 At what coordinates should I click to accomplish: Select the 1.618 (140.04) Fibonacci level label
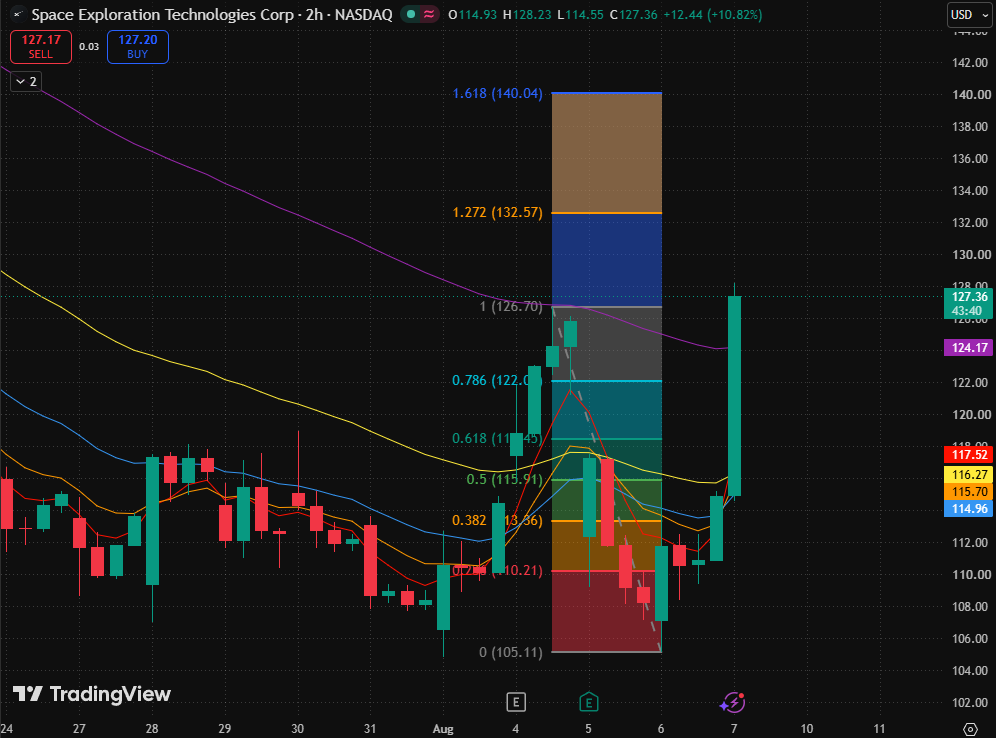point(497,93)
